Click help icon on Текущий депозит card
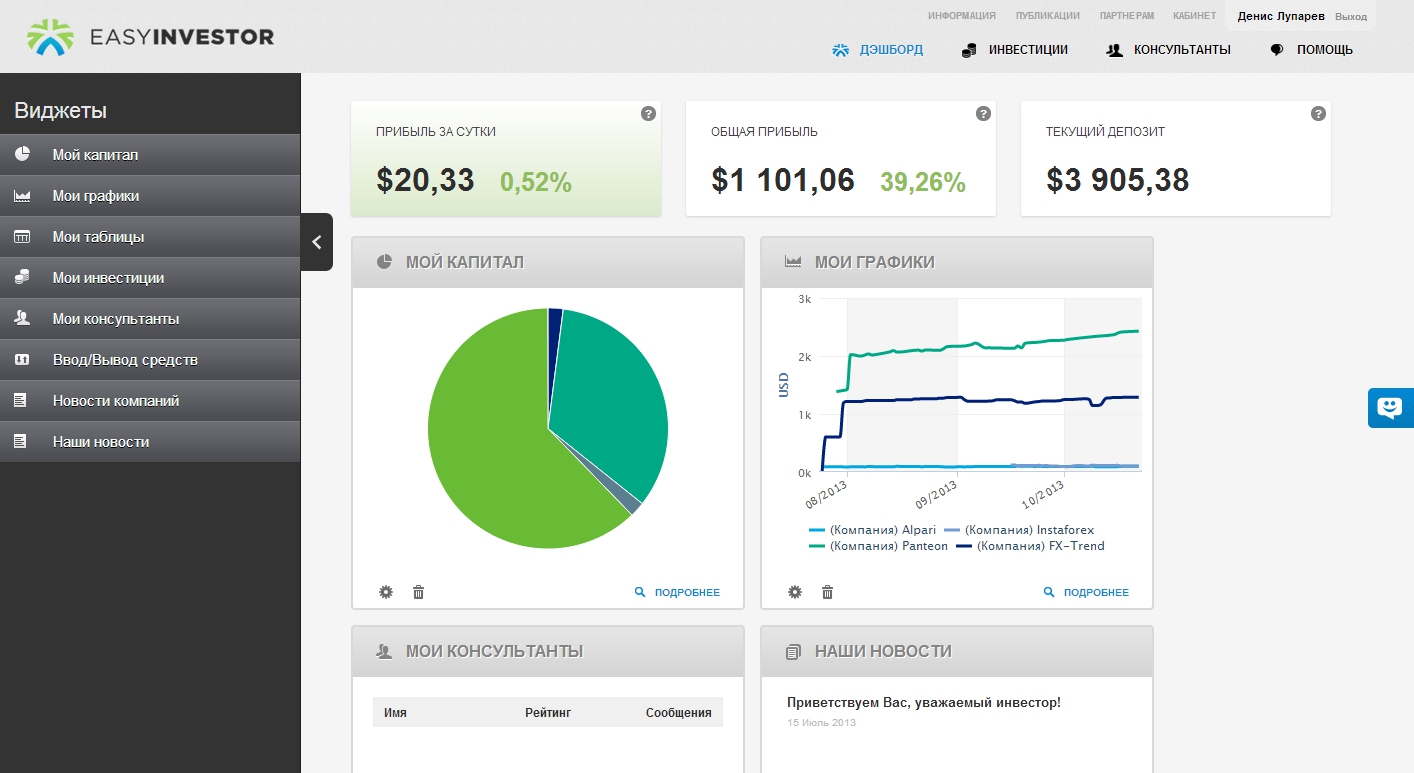 (1318, 114)
